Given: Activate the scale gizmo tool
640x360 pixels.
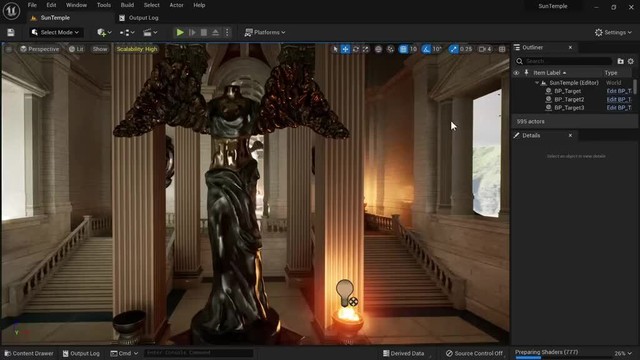Looking at the screenshot, I should coord(366,49).
